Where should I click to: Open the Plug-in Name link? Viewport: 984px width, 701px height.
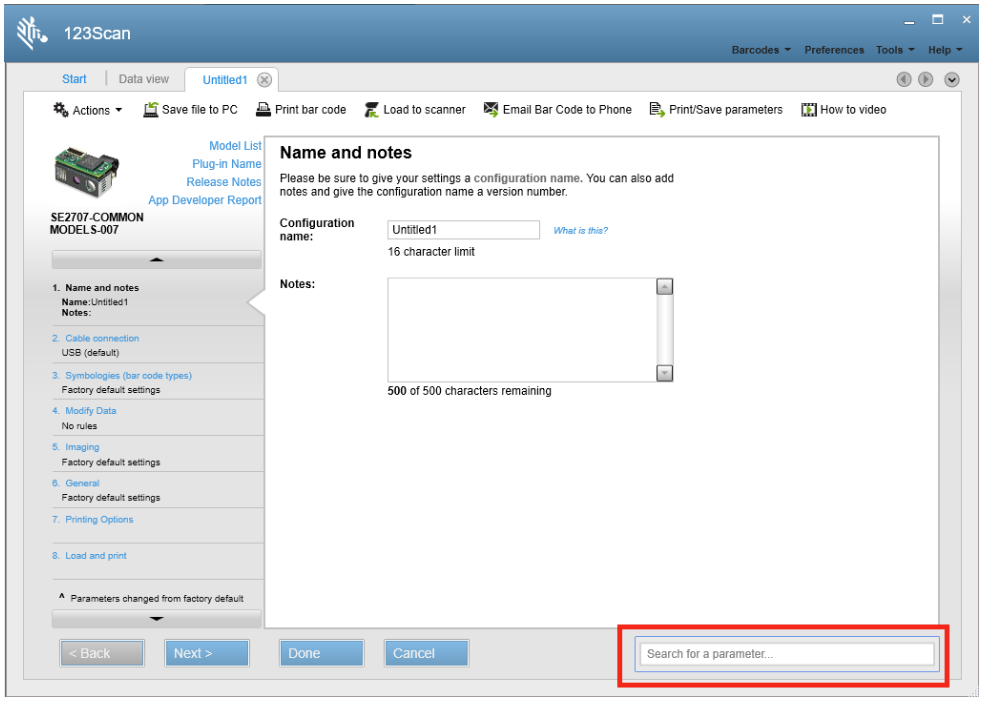(x=227, y=164)
